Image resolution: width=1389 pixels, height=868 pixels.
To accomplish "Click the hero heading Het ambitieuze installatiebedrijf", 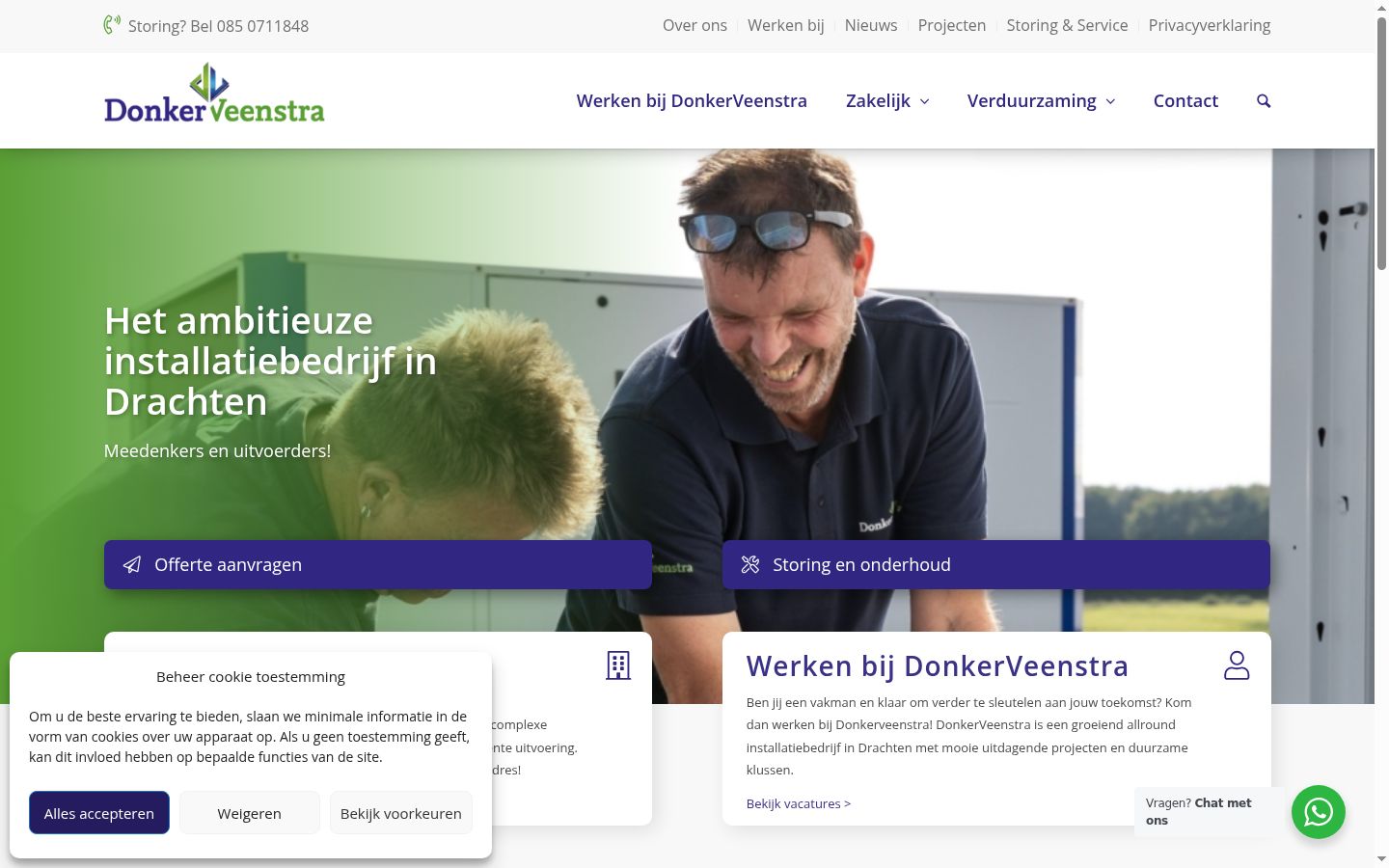I will [271, 361].
